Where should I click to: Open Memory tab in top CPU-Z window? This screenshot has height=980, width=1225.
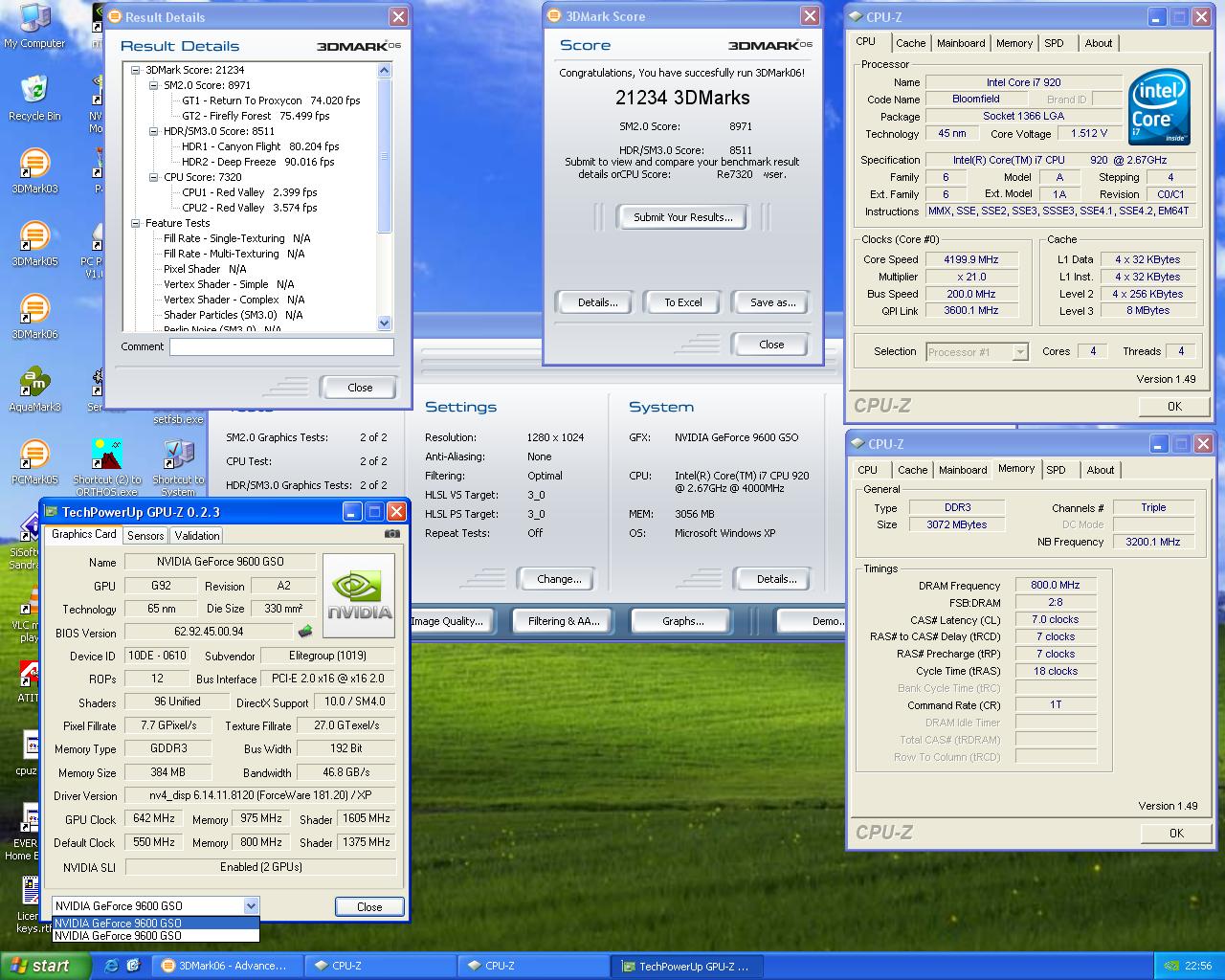[1013, 43]
